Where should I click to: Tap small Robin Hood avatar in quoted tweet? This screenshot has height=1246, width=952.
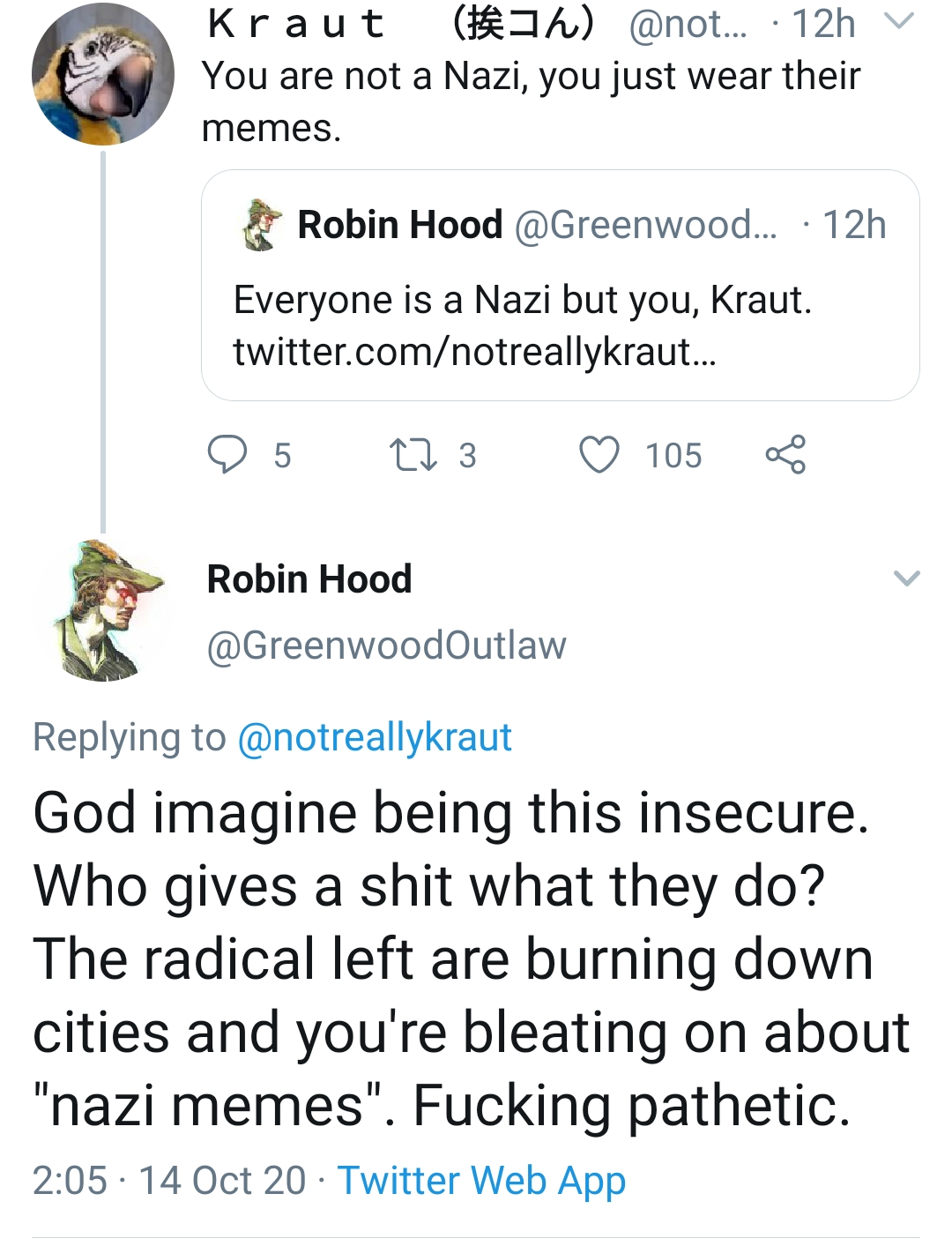tap(261, 226)
